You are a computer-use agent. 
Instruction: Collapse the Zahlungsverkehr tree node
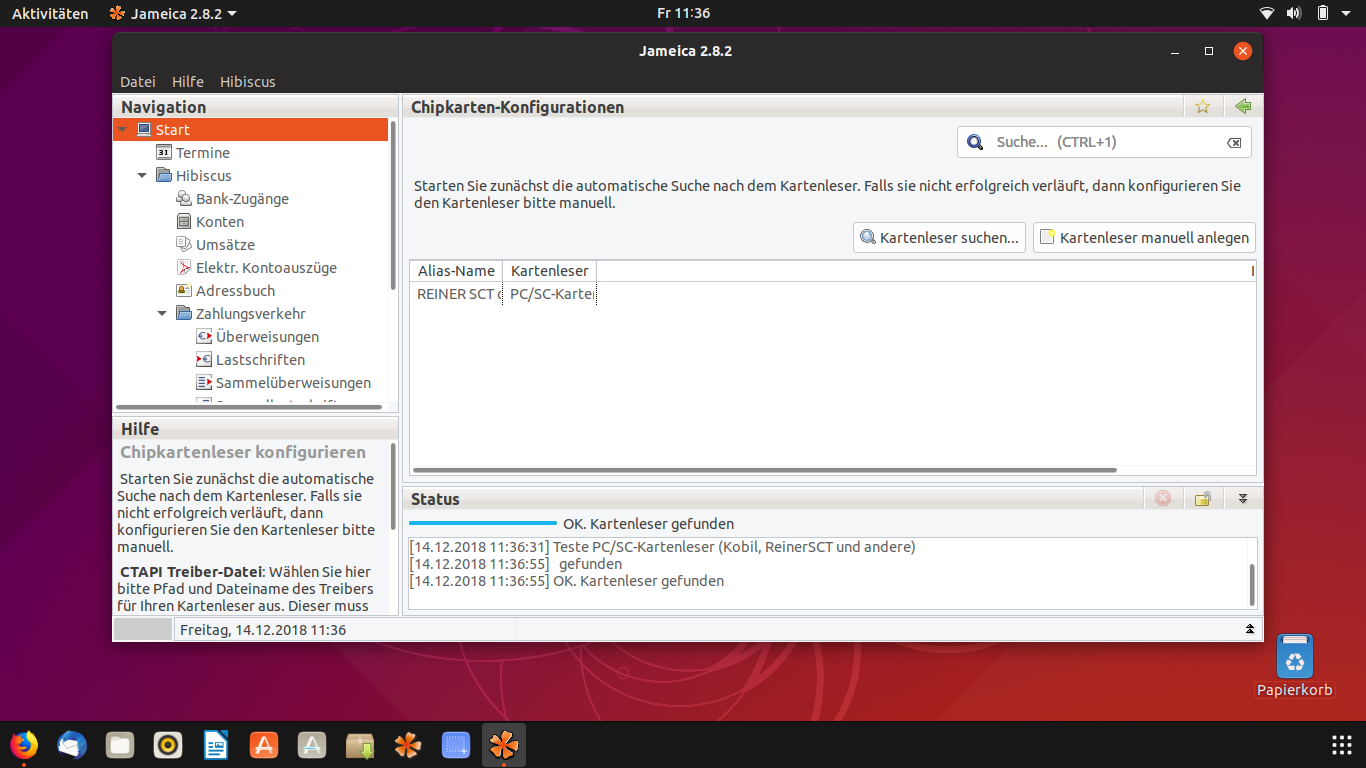point(162,314)
